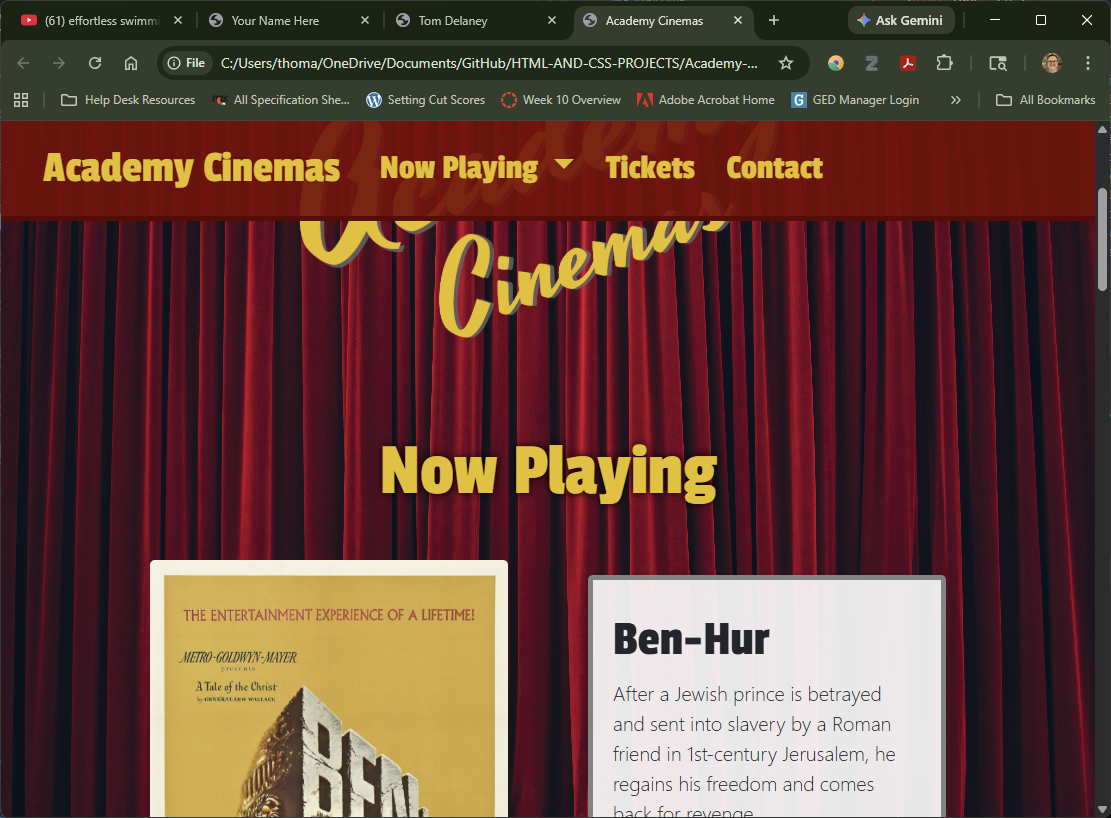Open the Chrome three-dot menu
Screen dimensions: 1111x818
point(1088,62)
